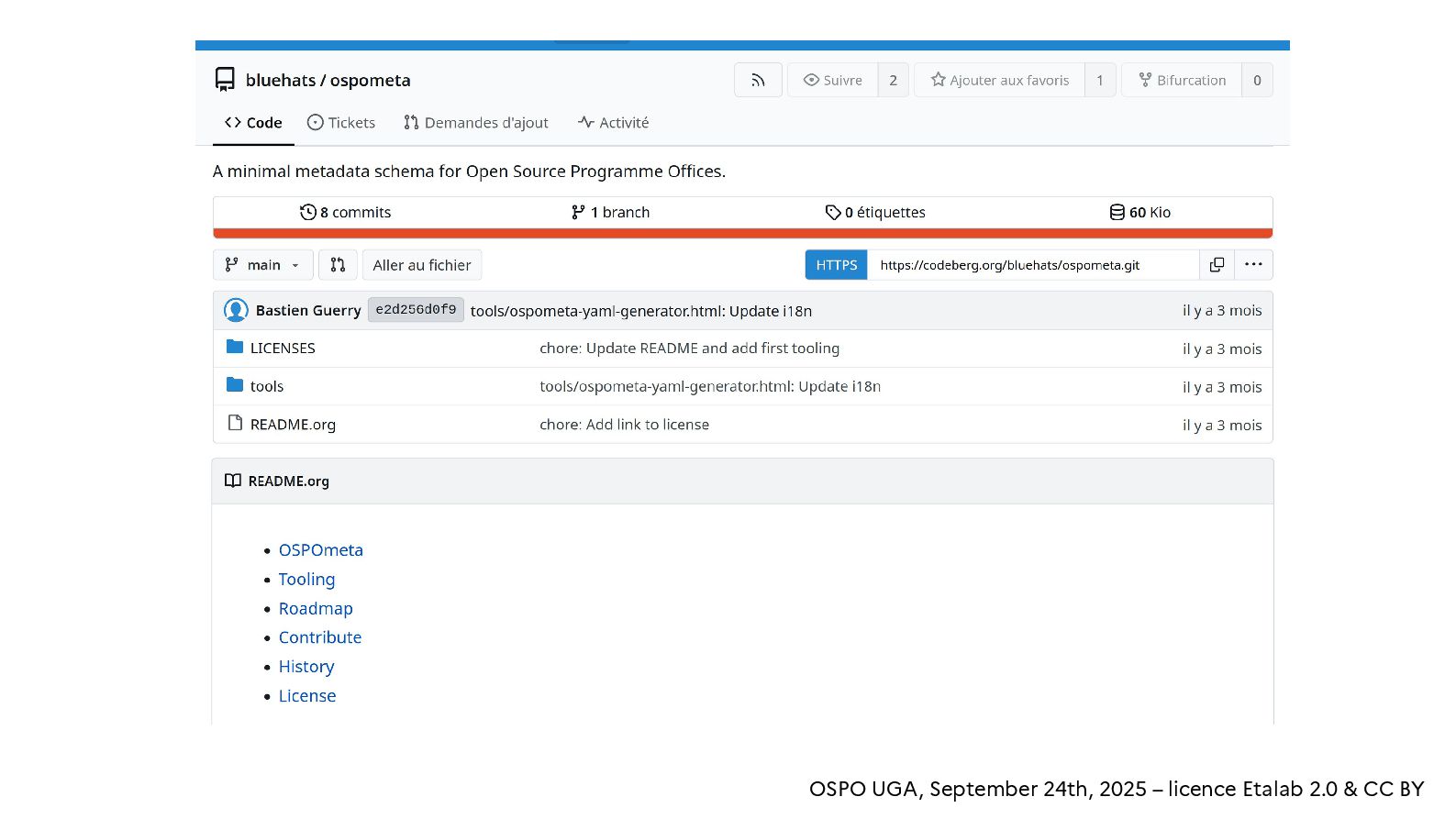The height and width of the screenshot is (819, 1456).
Task: Click the repository description text
Action: click(469, 172)
